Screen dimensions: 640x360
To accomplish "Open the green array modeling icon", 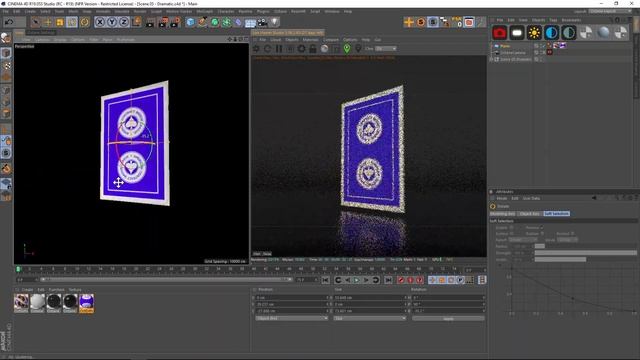I will pyautogui.click(x=227, y=22).
